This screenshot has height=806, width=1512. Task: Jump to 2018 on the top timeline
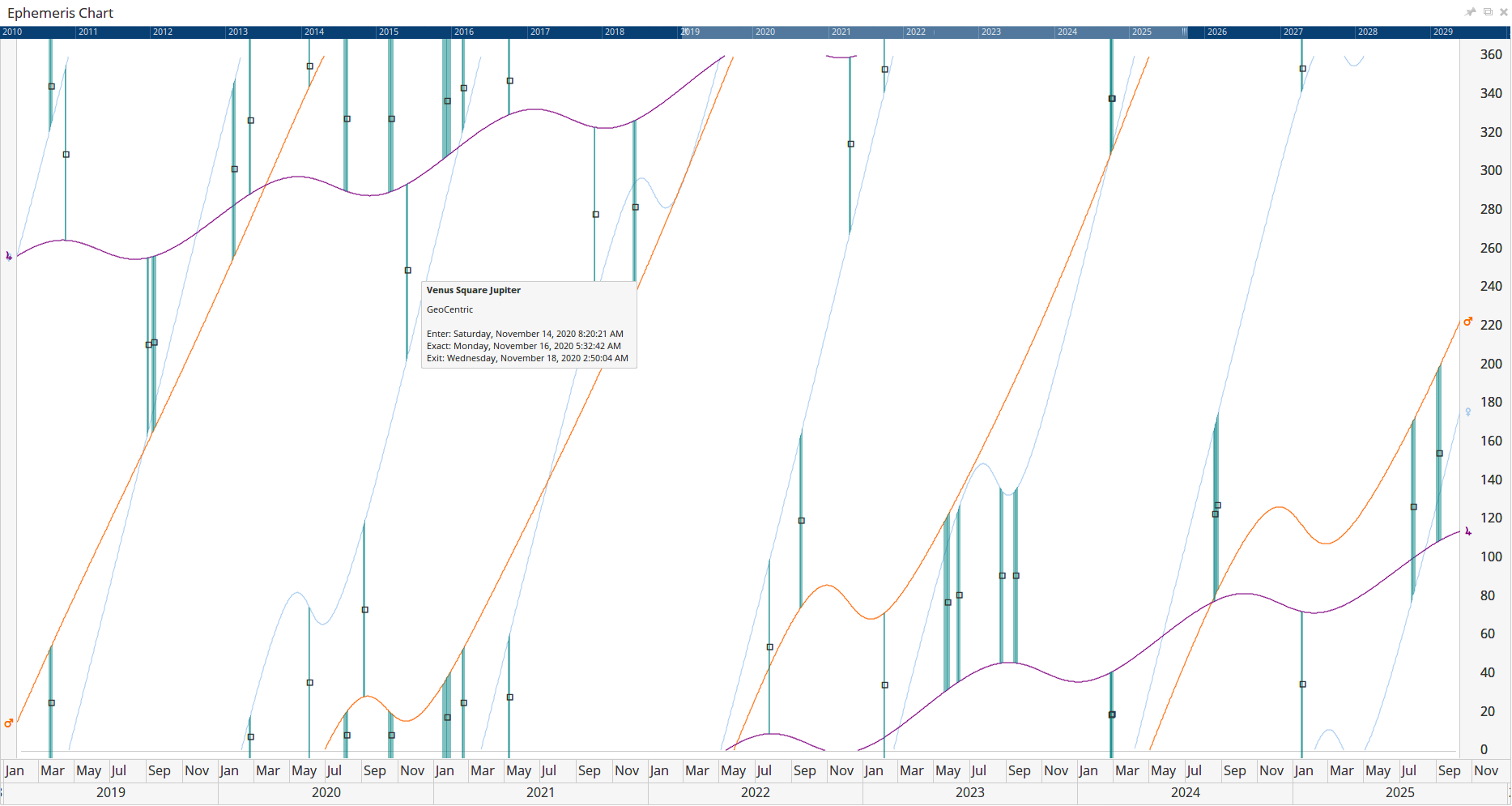coord(615,32)
